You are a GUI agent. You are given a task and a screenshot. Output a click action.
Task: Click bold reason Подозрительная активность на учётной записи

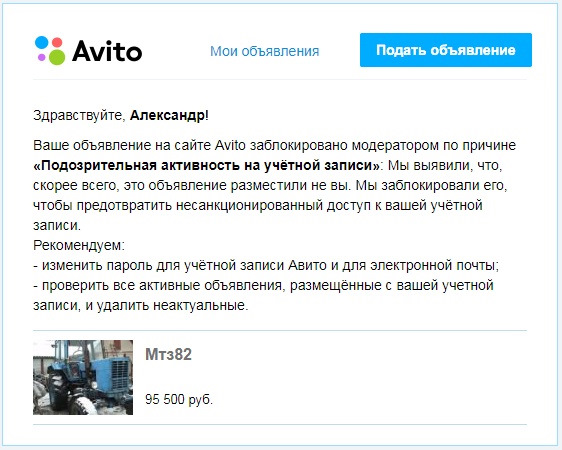coord(206,165)
